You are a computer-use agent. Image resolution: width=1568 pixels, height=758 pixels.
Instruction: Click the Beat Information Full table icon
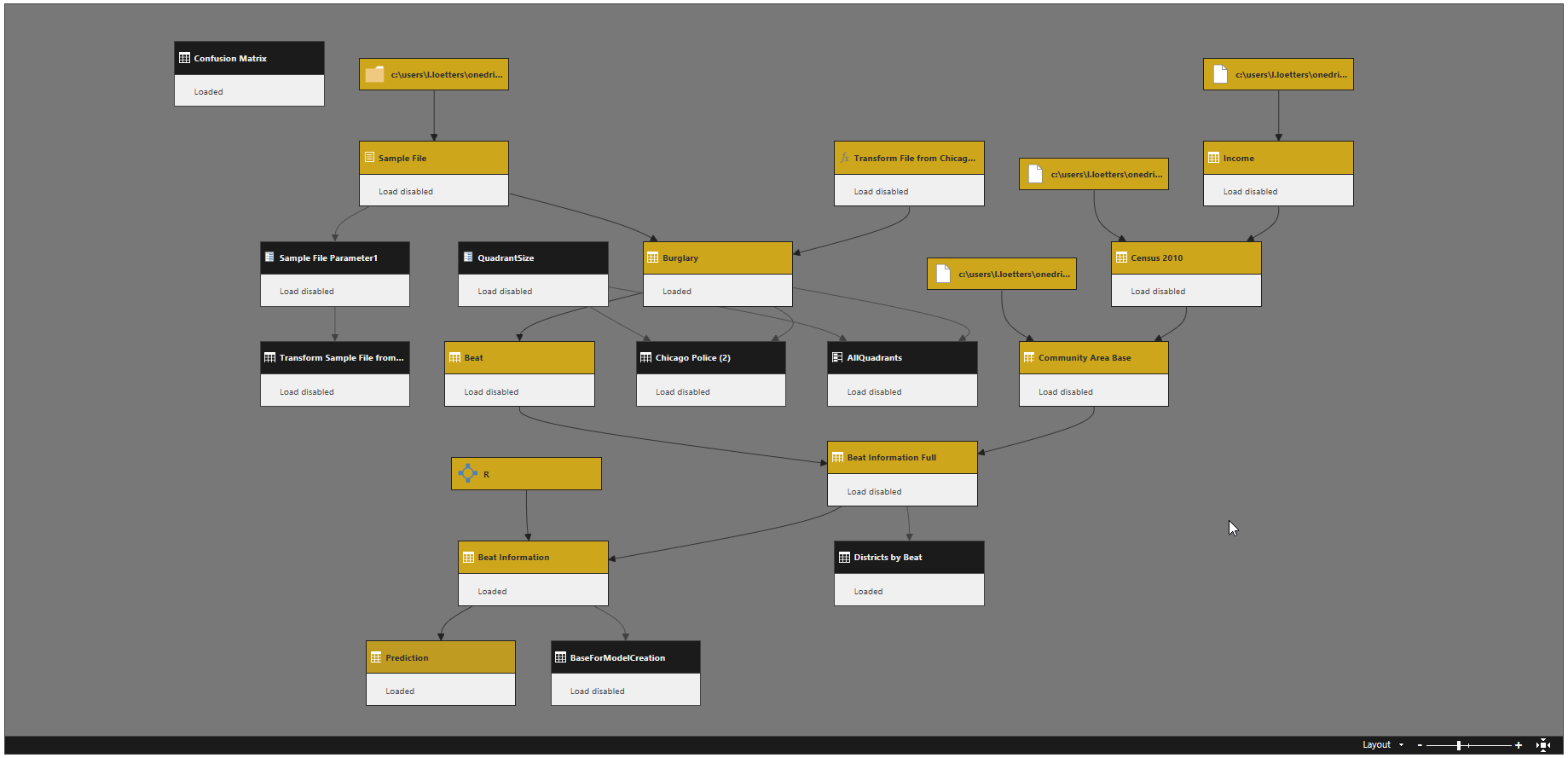click(837, 457)
